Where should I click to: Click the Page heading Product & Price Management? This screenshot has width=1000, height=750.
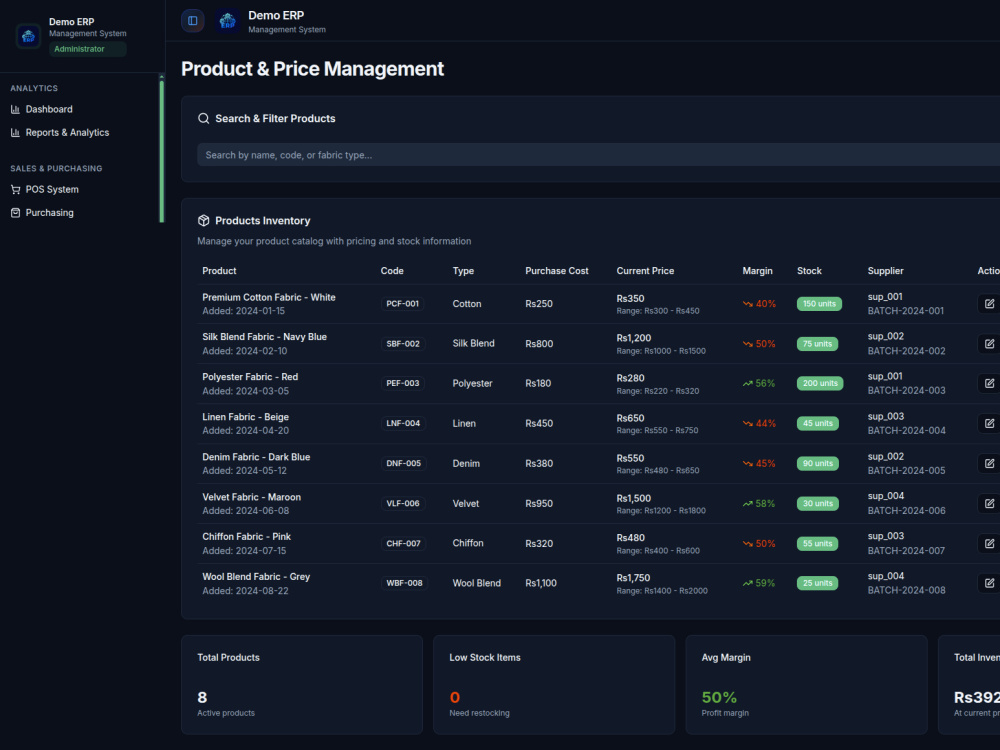coord(312,69)
